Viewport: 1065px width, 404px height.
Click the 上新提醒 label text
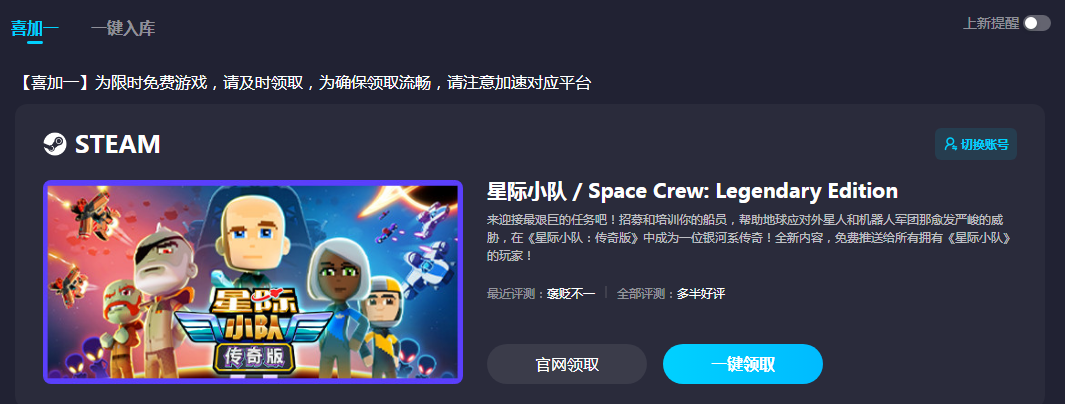tap(991, 23)
